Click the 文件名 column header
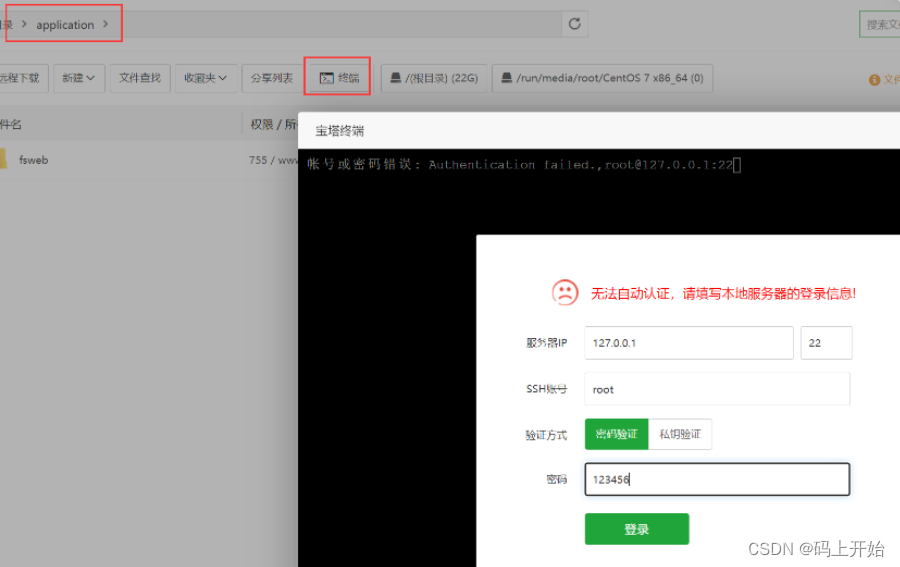The width and height of the screenshot is (900, 567). pyautogui.click(x=10, y=124)
